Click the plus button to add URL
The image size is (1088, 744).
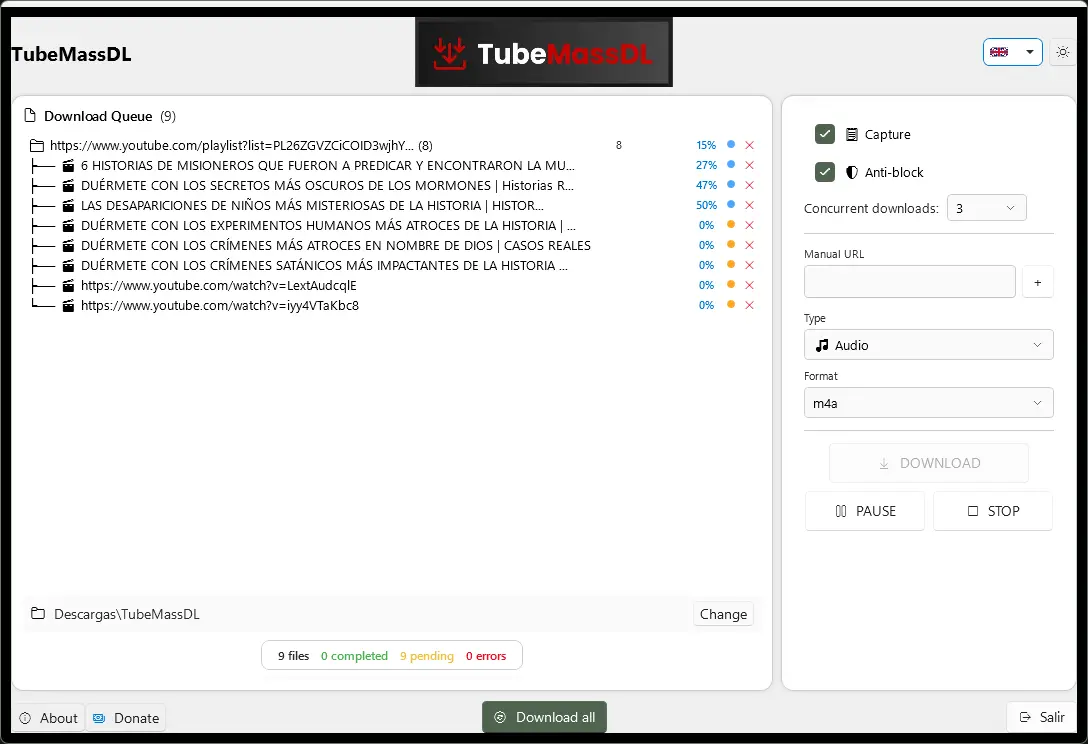pos(1037,282)
